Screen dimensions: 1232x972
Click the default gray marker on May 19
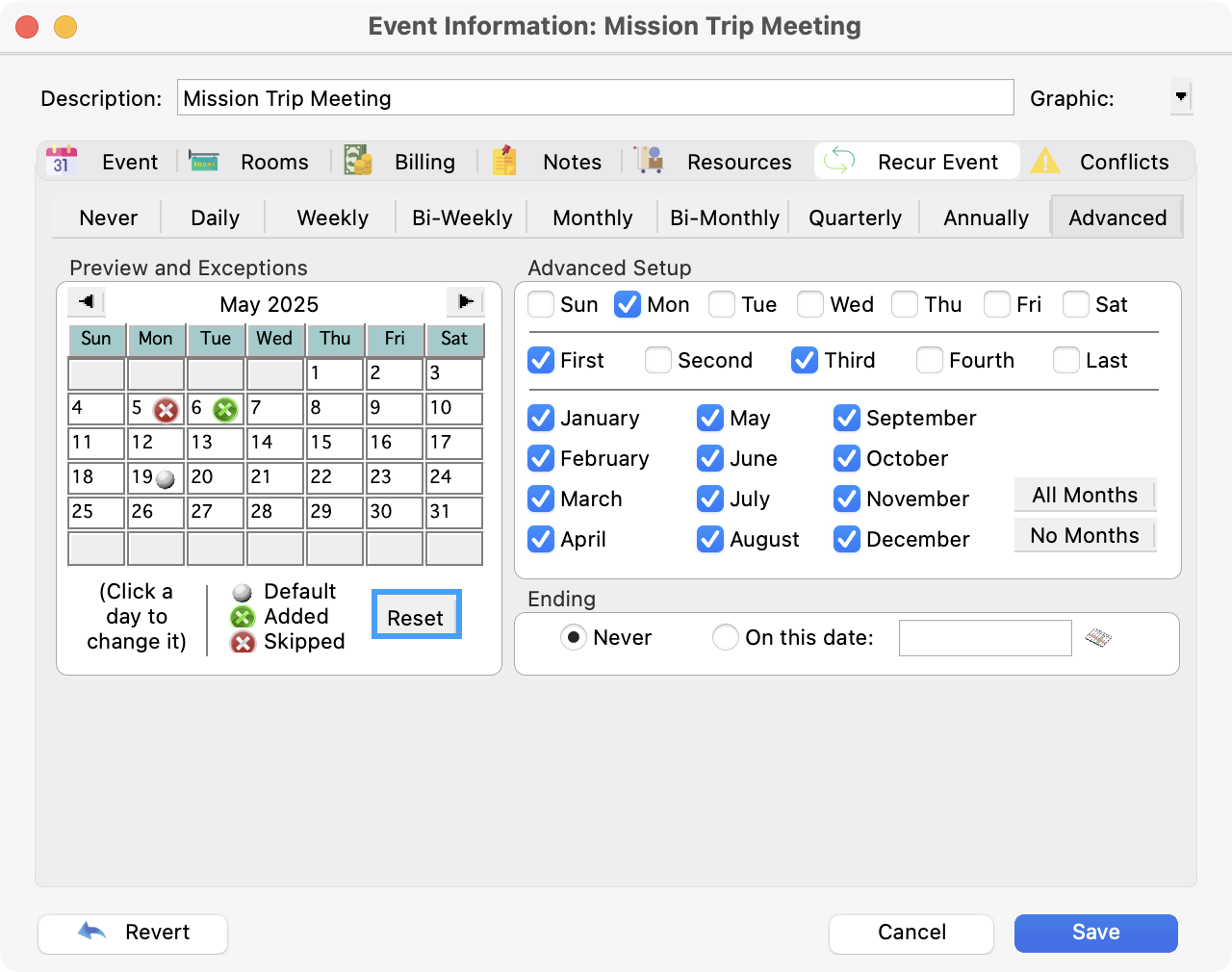(x=166, y=479)
